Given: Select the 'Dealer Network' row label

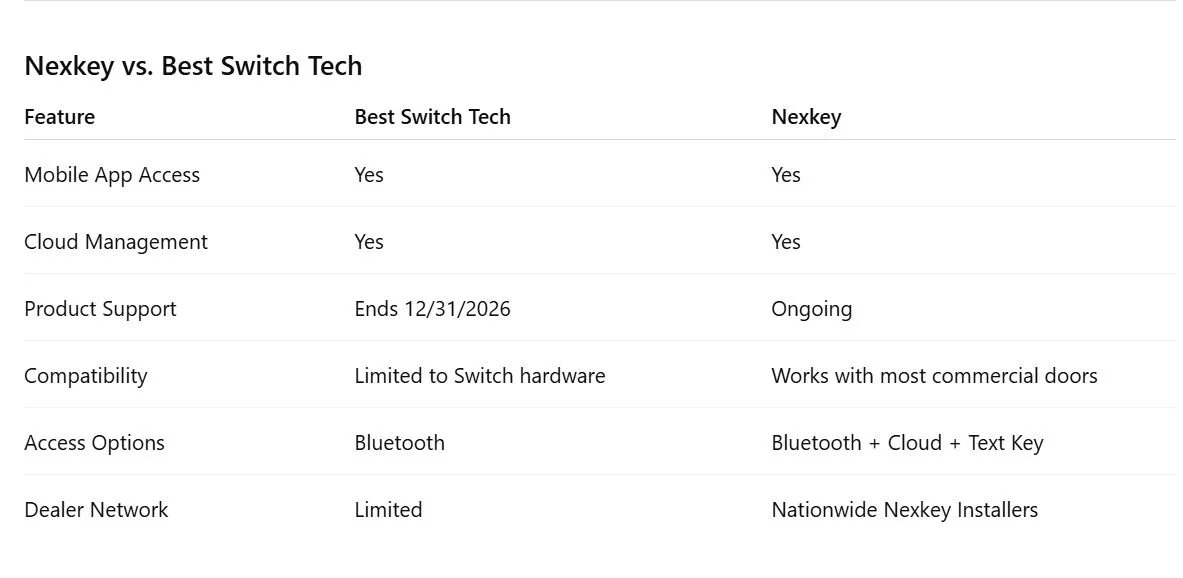Looking at the screenshot, I should (96, 510).
